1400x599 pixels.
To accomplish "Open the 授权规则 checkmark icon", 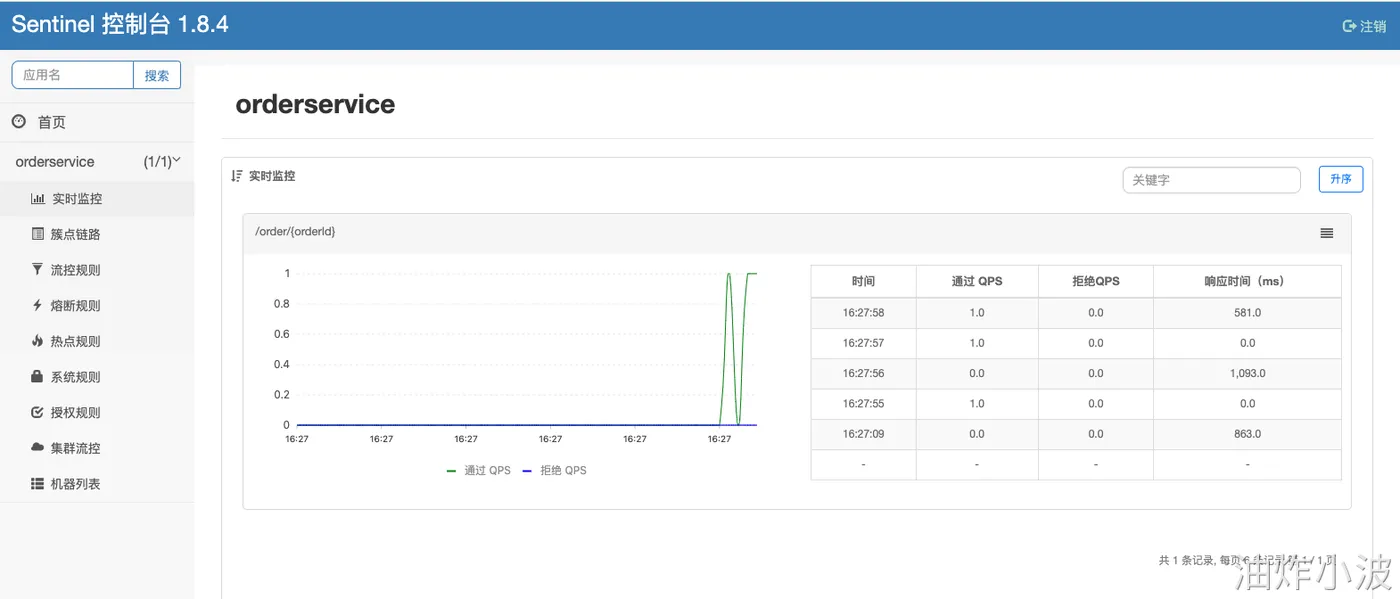I will (x=38, y=412).
